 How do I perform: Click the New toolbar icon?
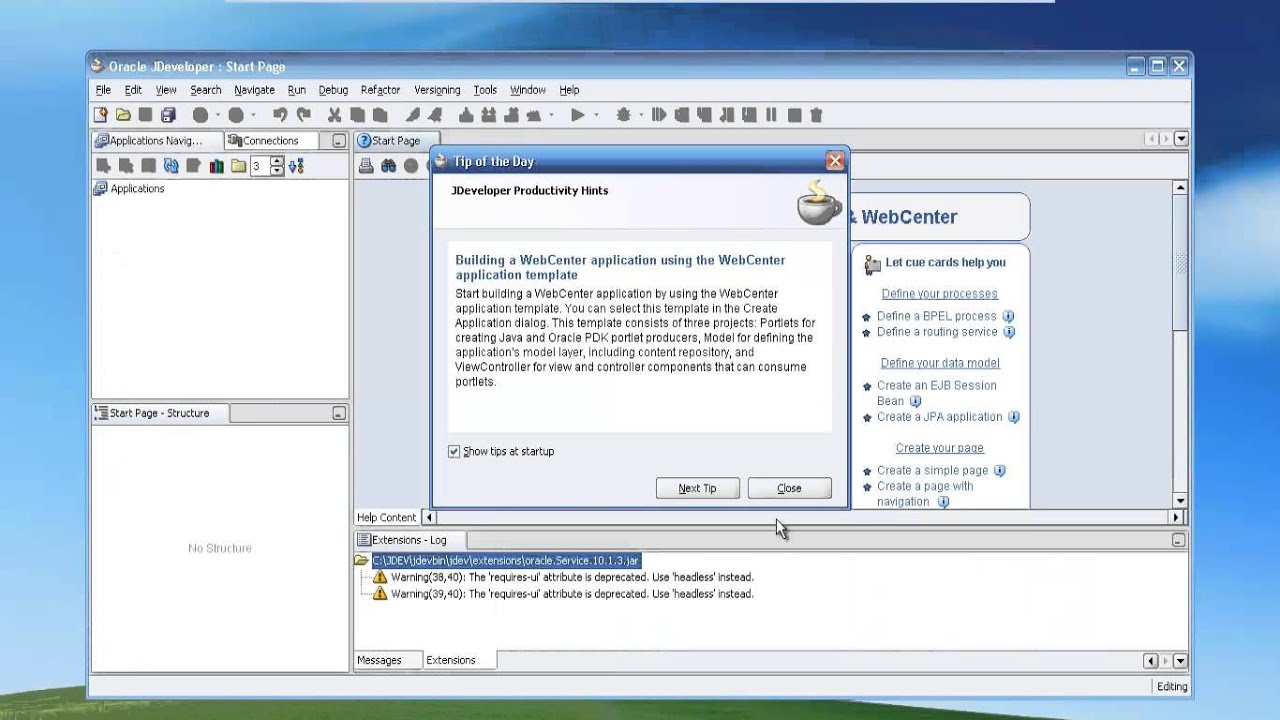click(x=100, y=115)
